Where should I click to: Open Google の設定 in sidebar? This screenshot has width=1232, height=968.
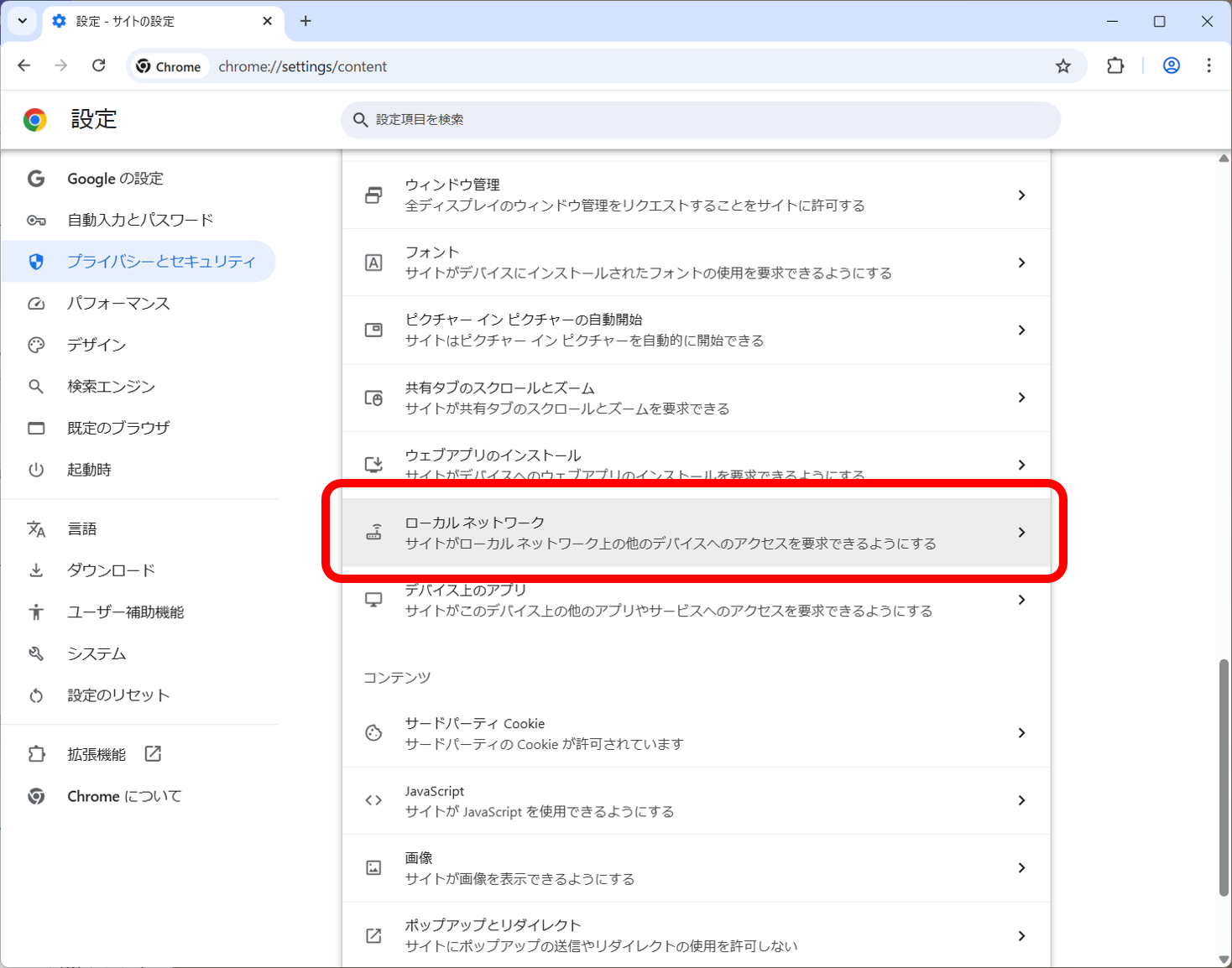click(138, 179)
